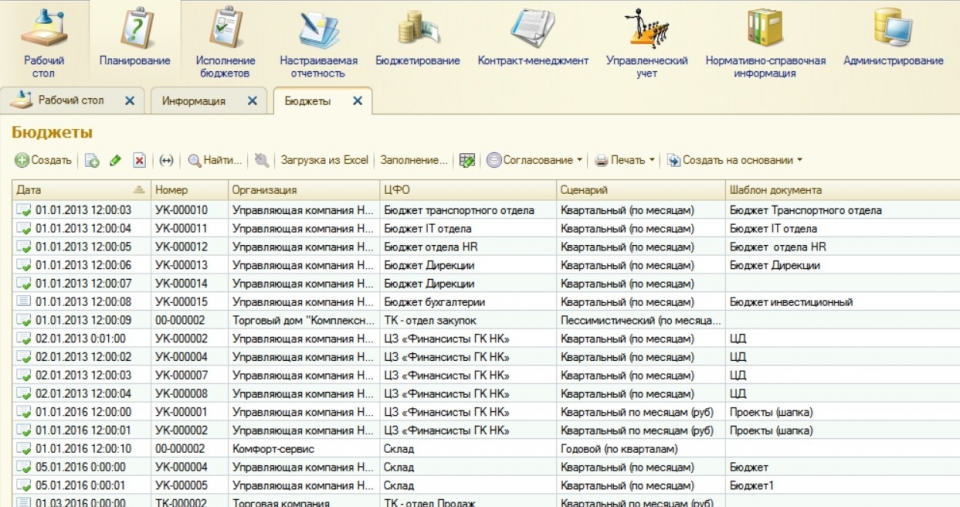Open the Печать dropdown menu

625,160
